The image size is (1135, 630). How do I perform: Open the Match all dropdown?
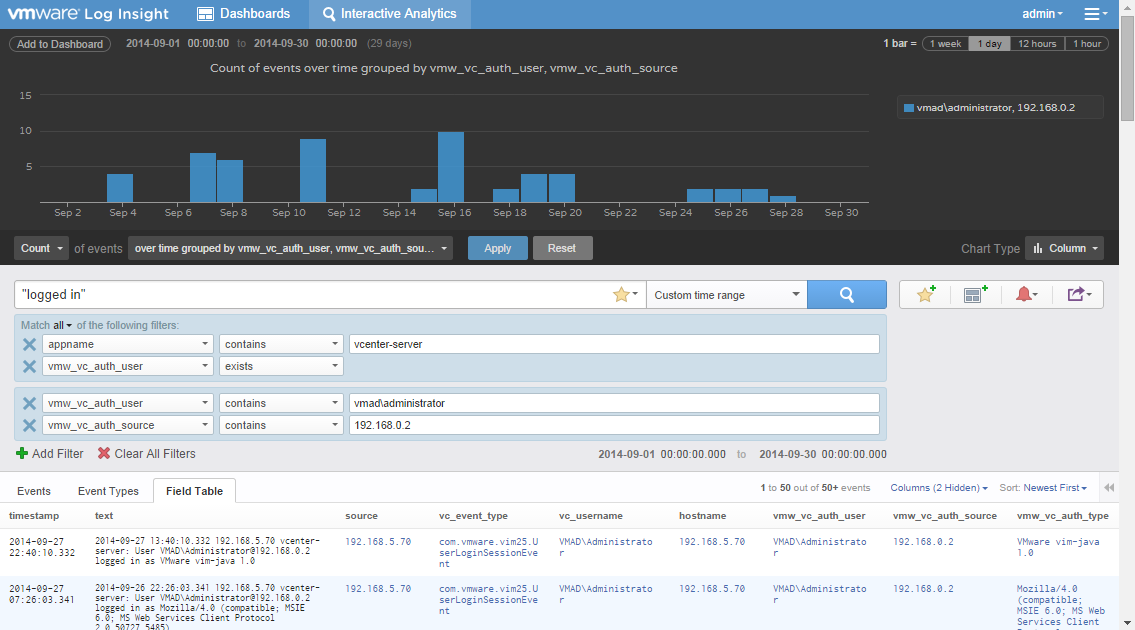[62, 325]
